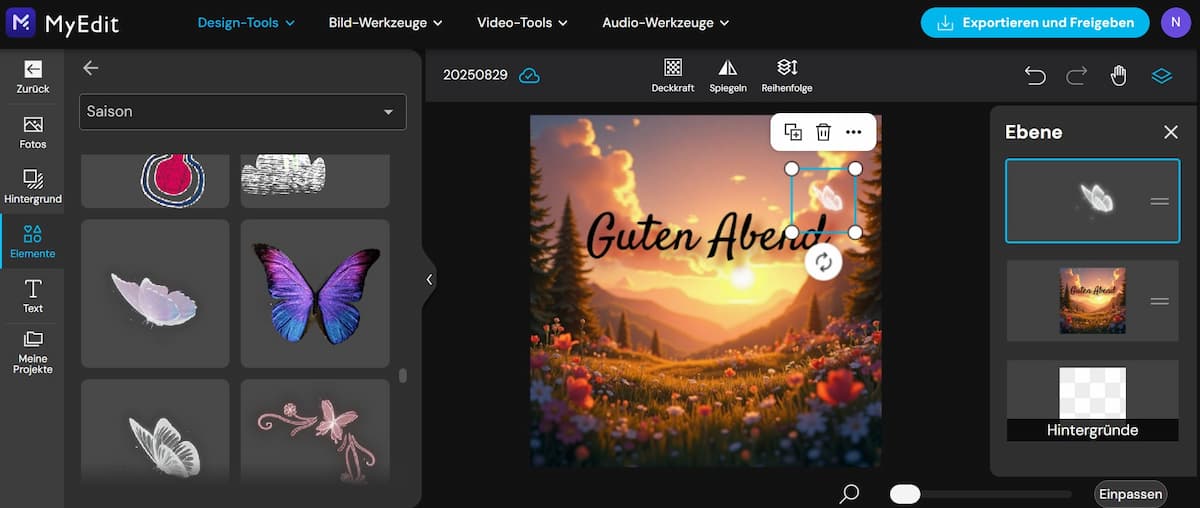1200x508 pixels.
Task: Delete the selected element with trash icon
Action: coord(823,132)
